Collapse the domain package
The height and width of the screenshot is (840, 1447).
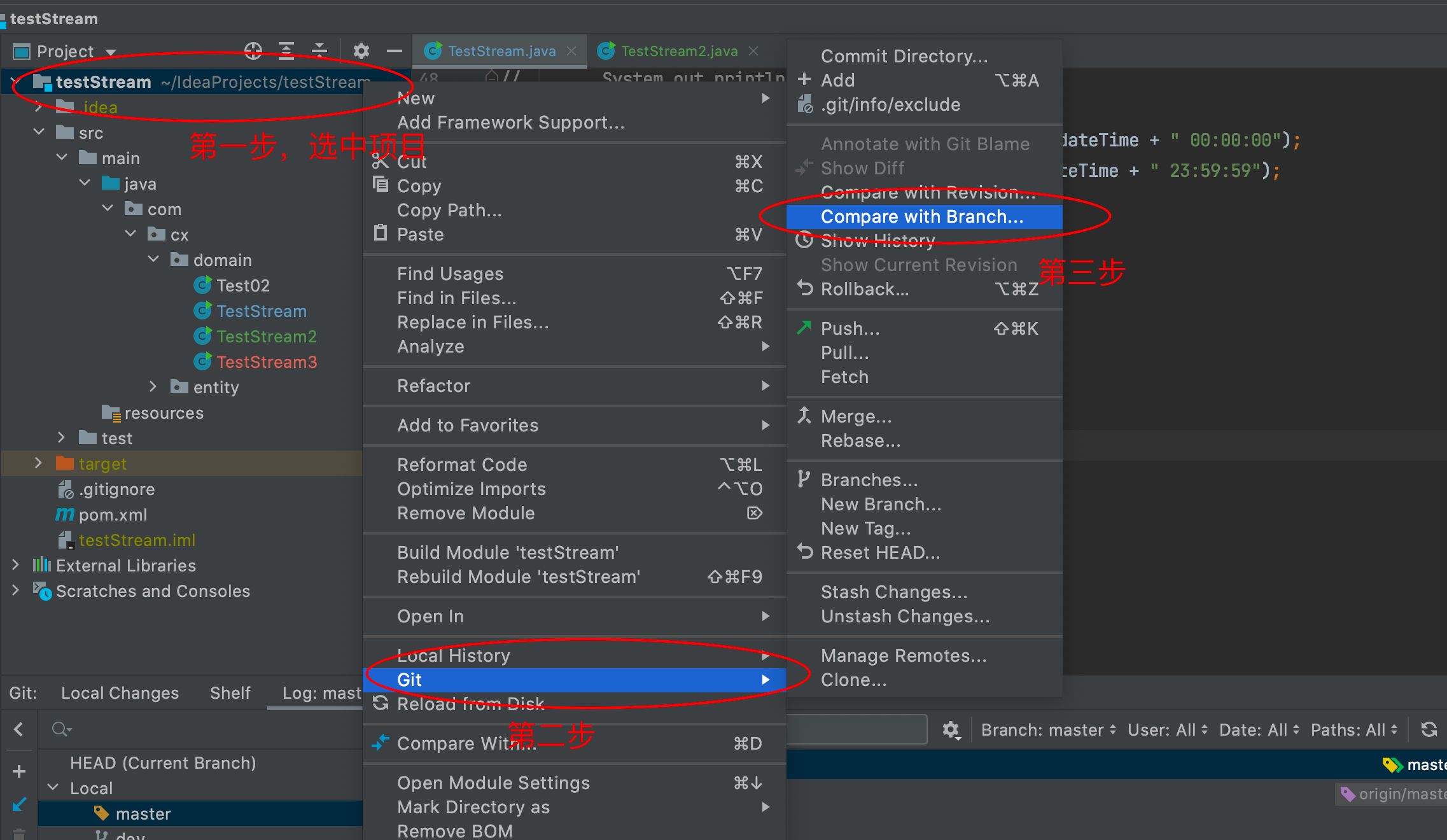[x=153, y=259]
